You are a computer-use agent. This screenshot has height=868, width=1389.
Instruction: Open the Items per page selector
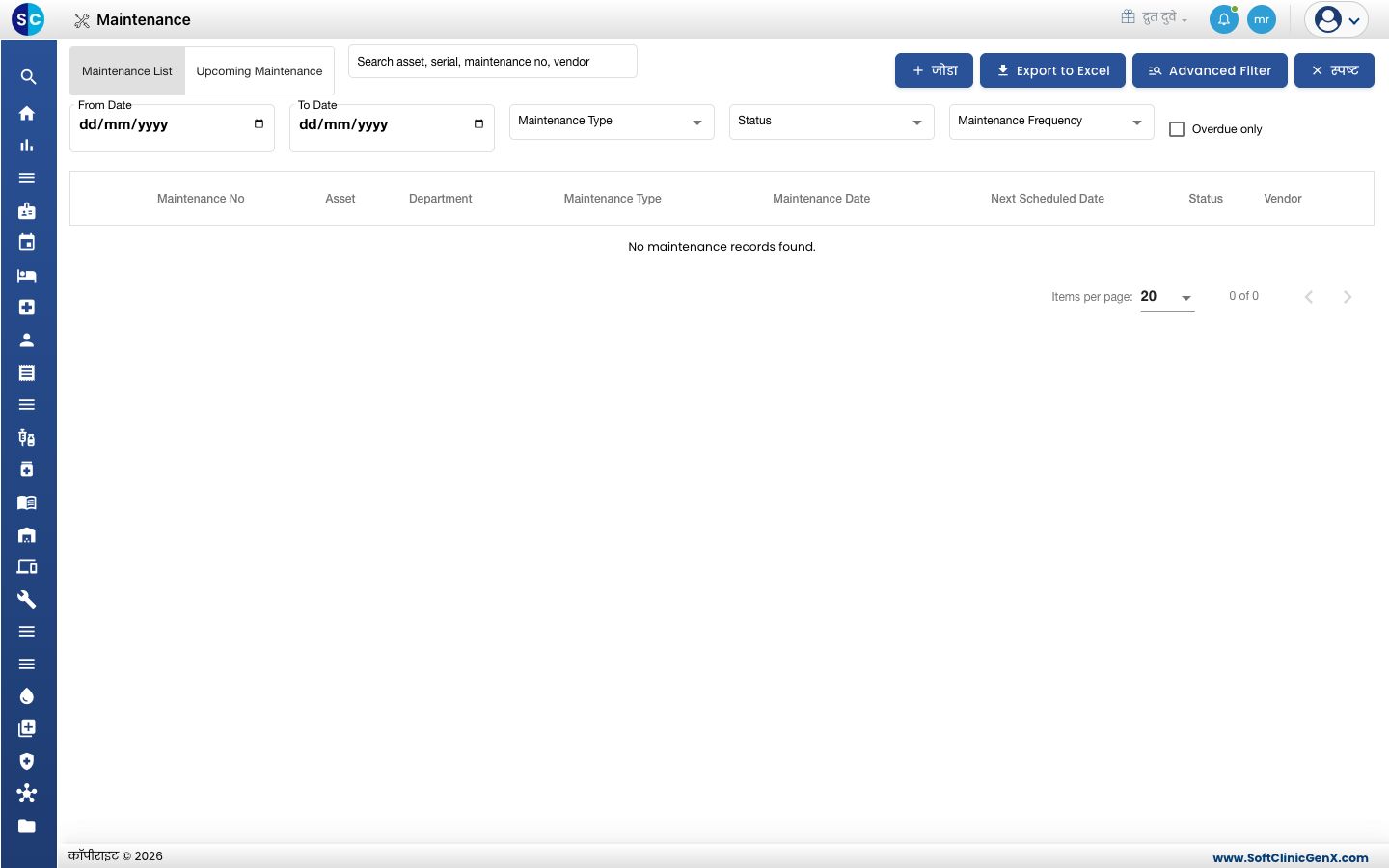pyautogui.click(x=1167, y=297)
